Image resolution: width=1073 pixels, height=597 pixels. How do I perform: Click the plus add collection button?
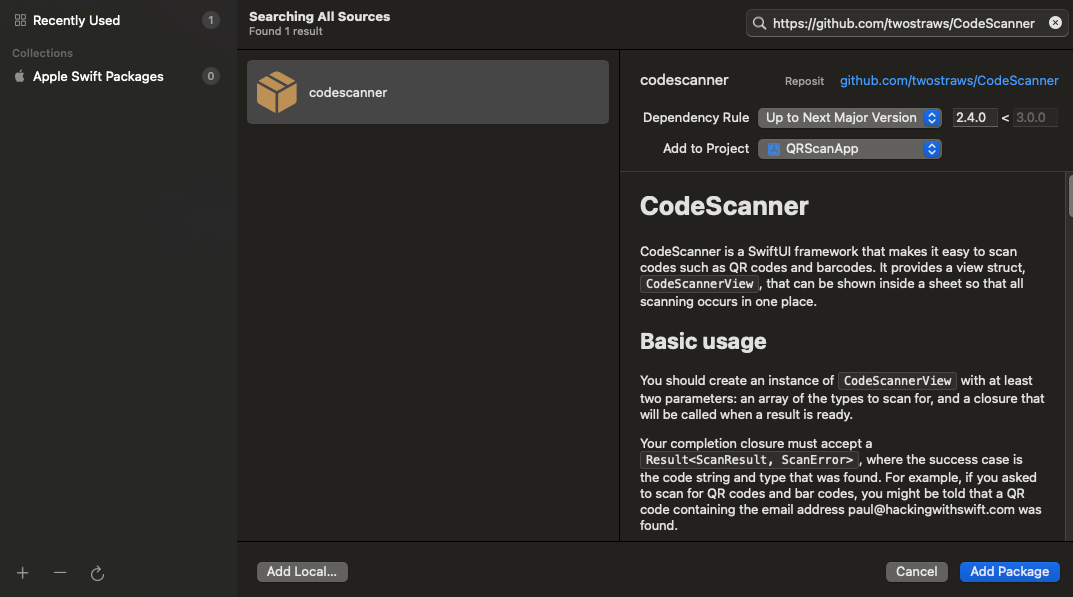23,572
